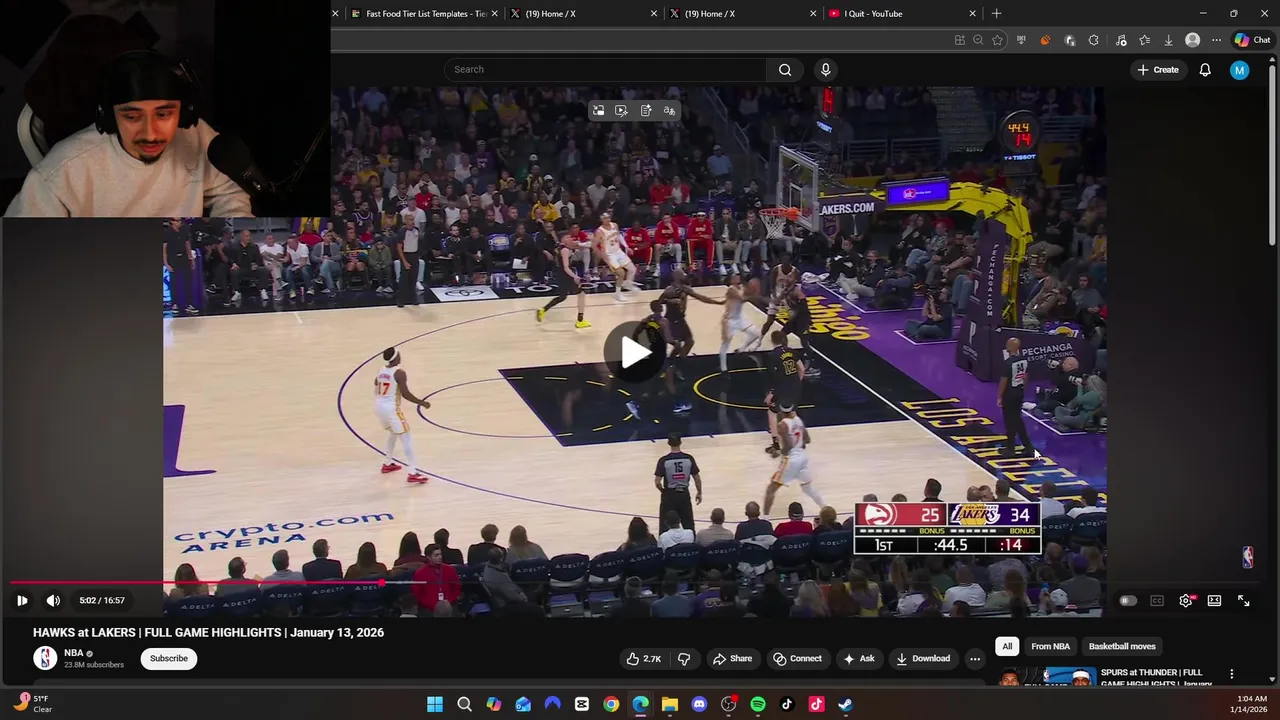1280x720 pixels.
Task: Select the Basketball moves filter chip
Action: pyautogui.click(x=1122, y=647)
